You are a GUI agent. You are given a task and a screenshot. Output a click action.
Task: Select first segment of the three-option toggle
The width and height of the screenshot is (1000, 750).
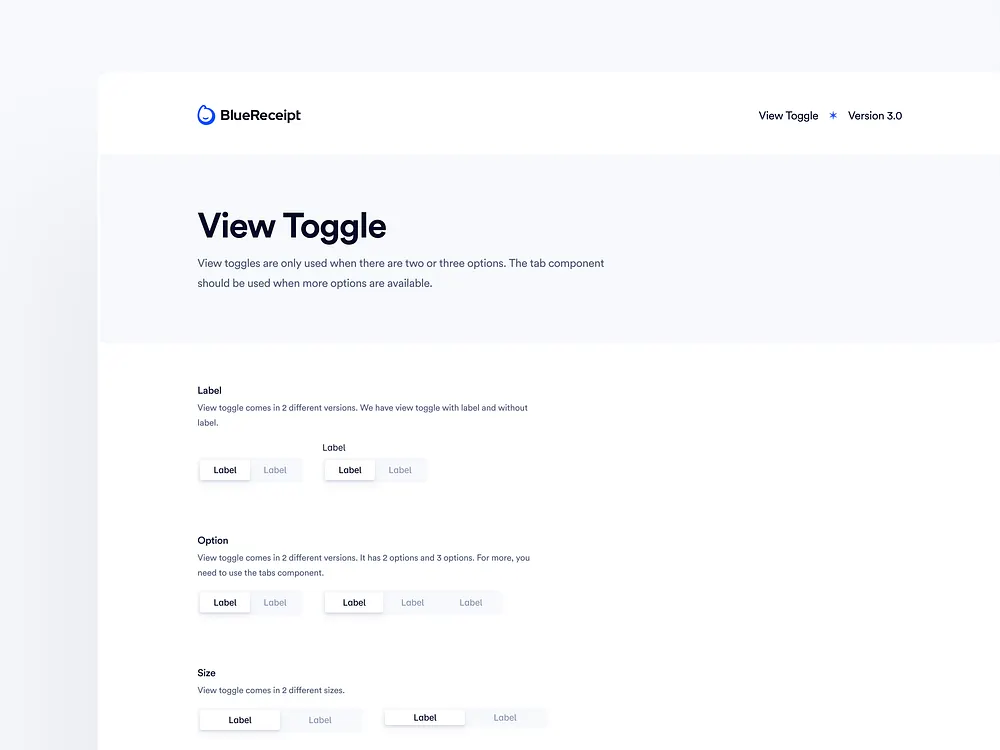[x=353, y=602]
